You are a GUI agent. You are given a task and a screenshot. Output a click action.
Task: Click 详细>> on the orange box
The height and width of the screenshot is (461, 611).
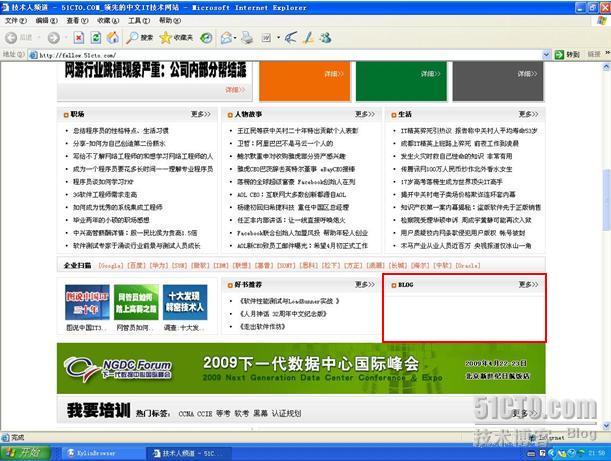pos(334,74)
